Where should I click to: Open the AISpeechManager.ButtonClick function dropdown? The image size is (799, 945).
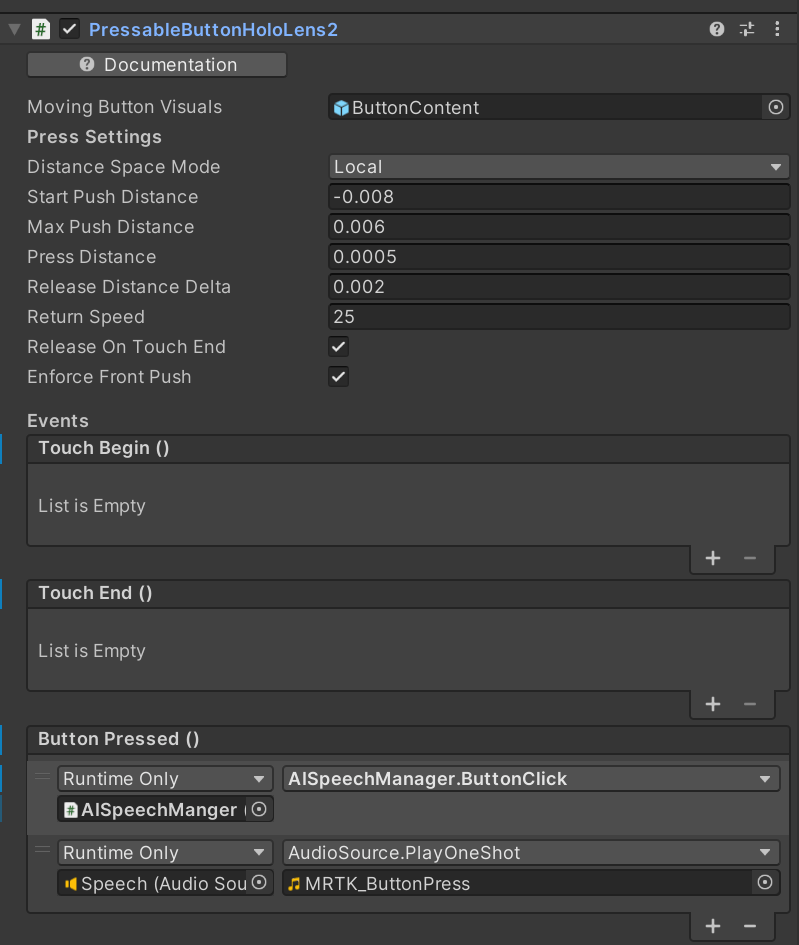[x=531, y=779]
